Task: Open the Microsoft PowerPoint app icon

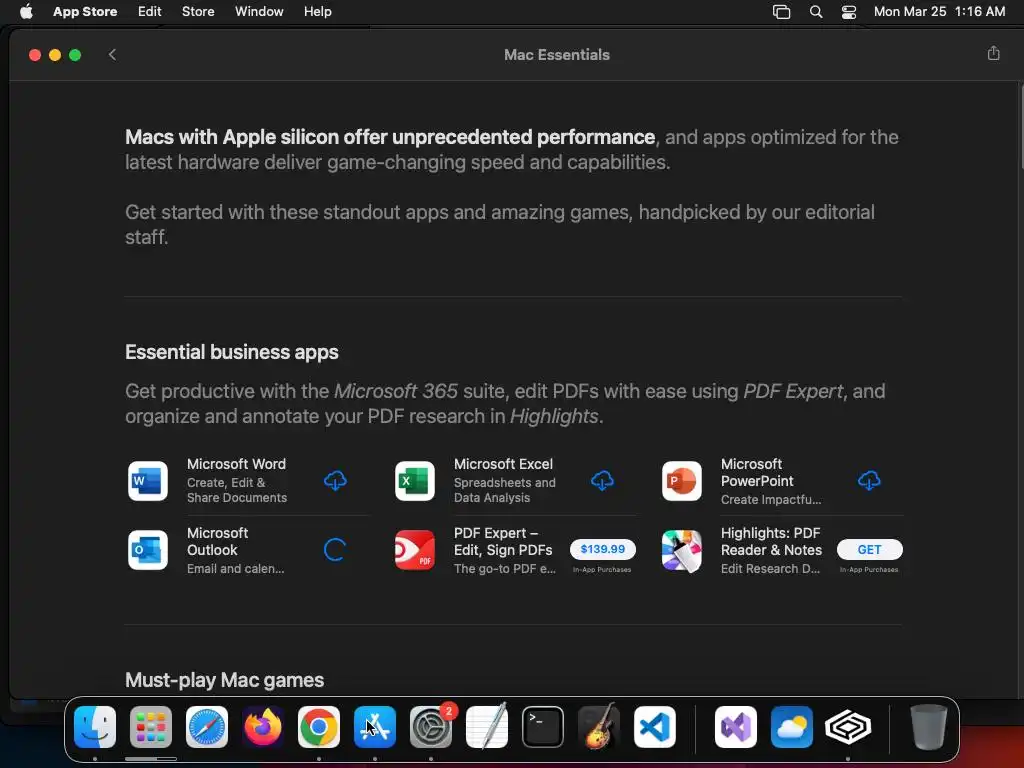Action: click(x=681, y=481)
